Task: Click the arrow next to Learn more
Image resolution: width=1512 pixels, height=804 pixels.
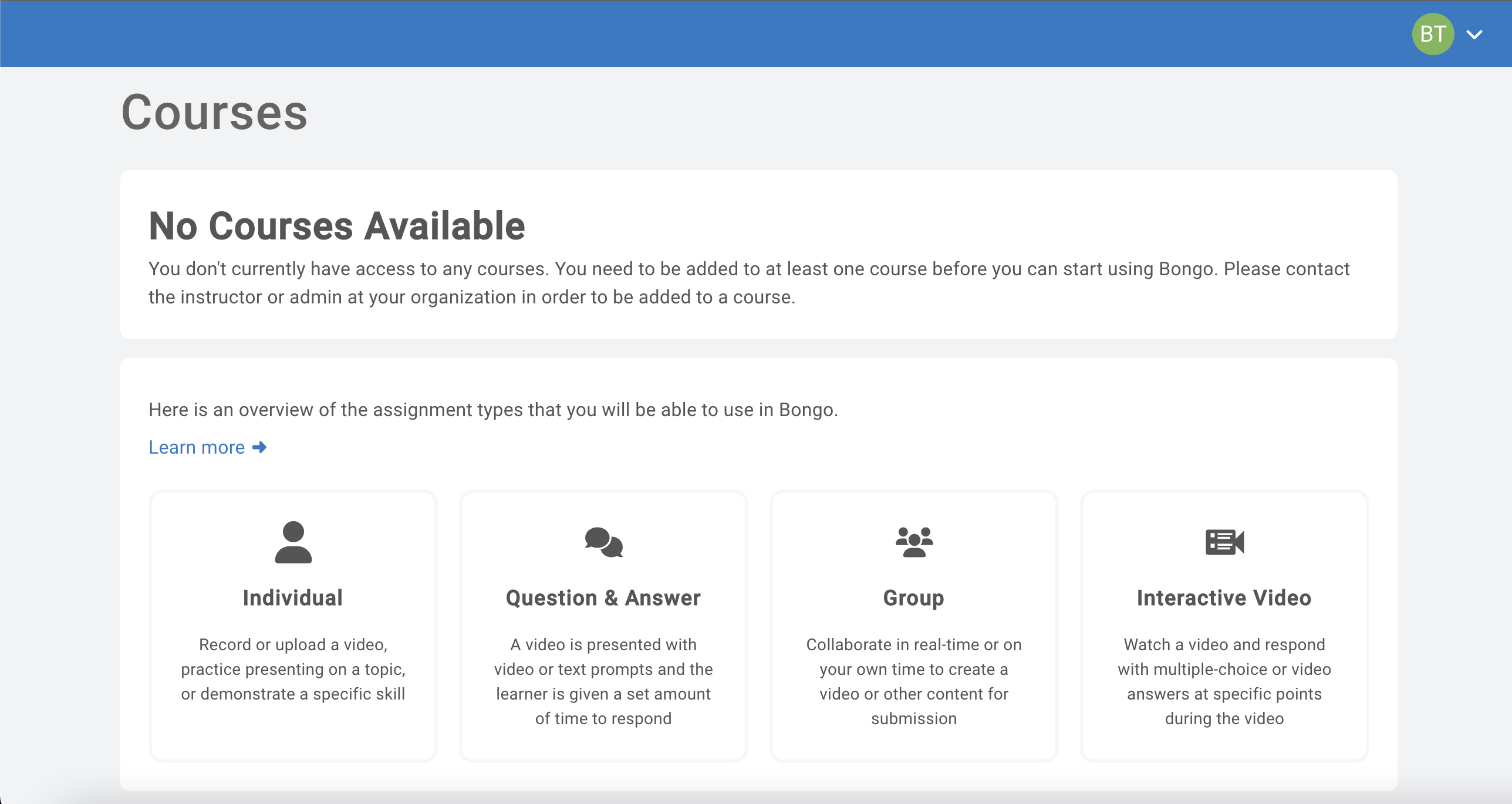Action: (259, 447)
